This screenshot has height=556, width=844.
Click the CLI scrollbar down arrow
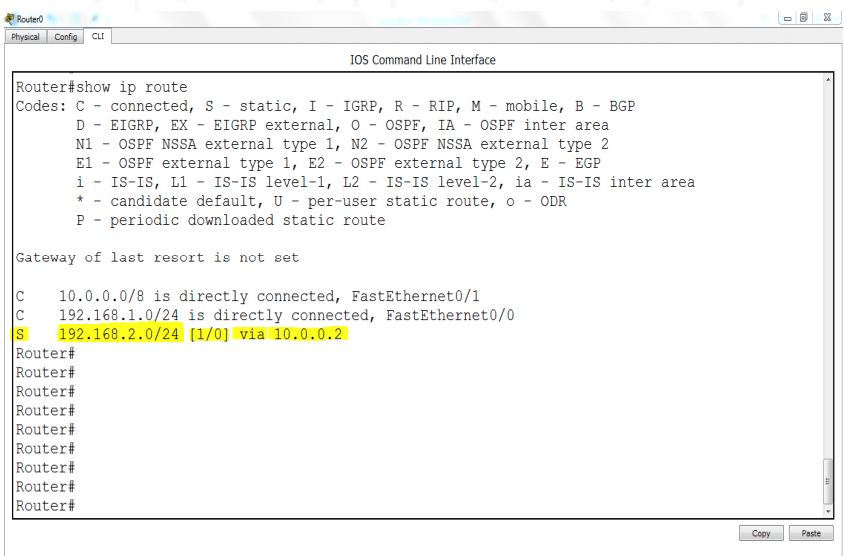[x=828, y=511]
